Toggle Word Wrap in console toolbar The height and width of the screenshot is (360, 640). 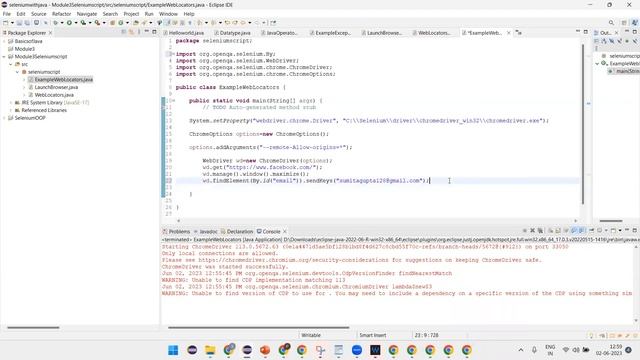(566, 231)
